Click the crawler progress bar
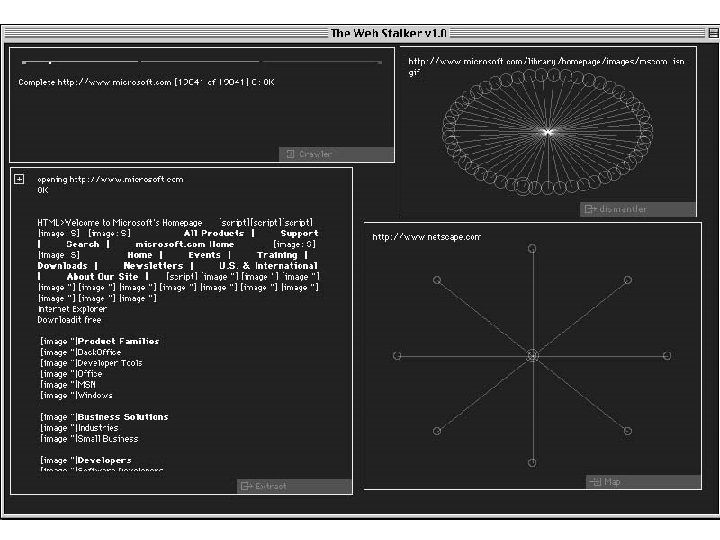This screenshot has width=720, height=540. pyautogui.click(x=201, y=62)
